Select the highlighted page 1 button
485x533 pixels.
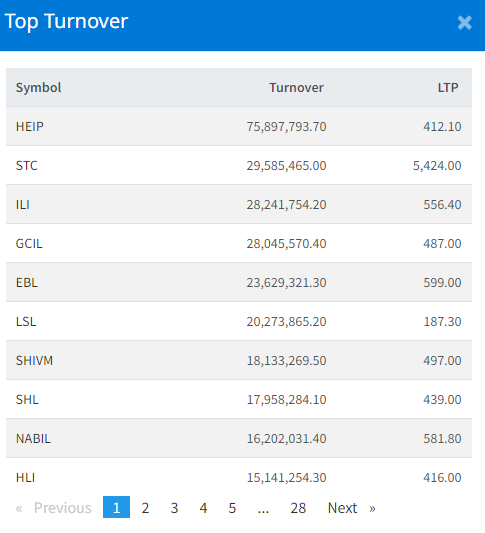point(116,507)
